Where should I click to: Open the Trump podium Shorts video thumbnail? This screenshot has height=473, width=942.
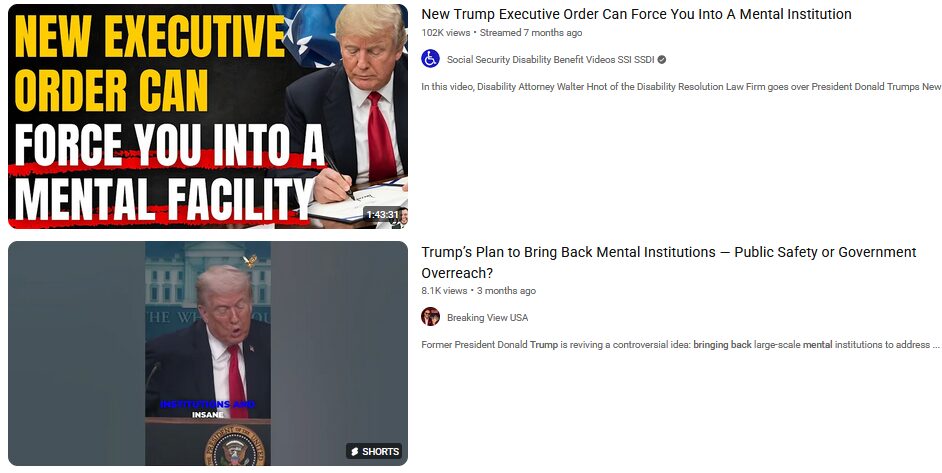click(x=208, y=353)
